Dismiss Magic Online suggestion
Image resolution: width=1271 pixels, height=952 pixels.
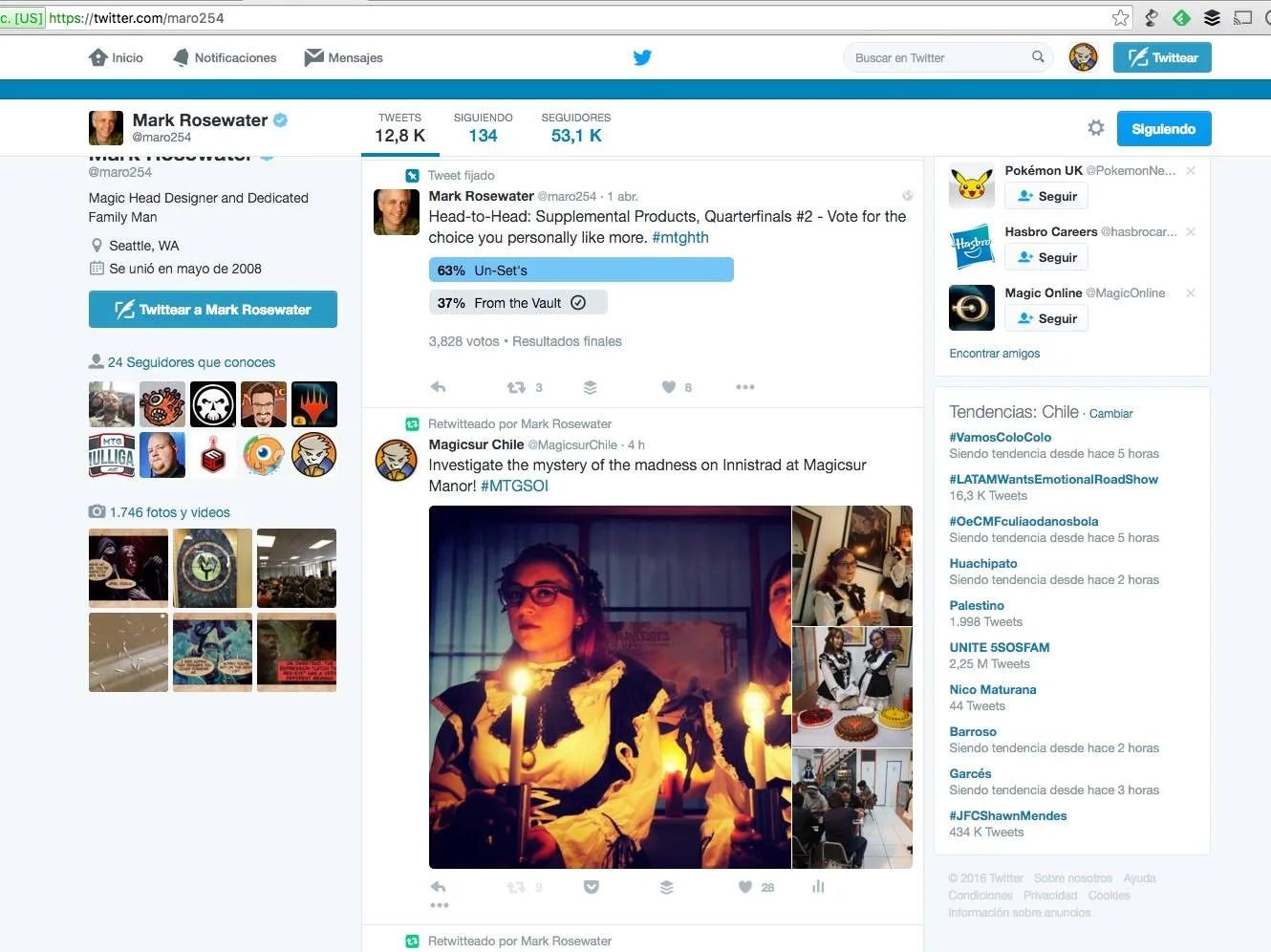[x=1191, y=293]
